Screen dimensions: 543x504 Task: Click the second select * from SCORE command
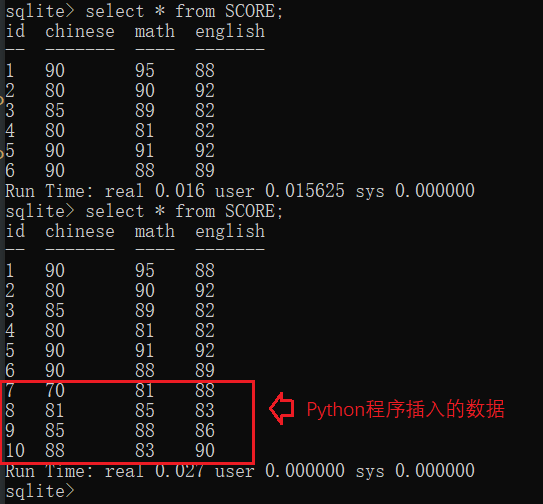pyautogui.click(x=184, y=211)
